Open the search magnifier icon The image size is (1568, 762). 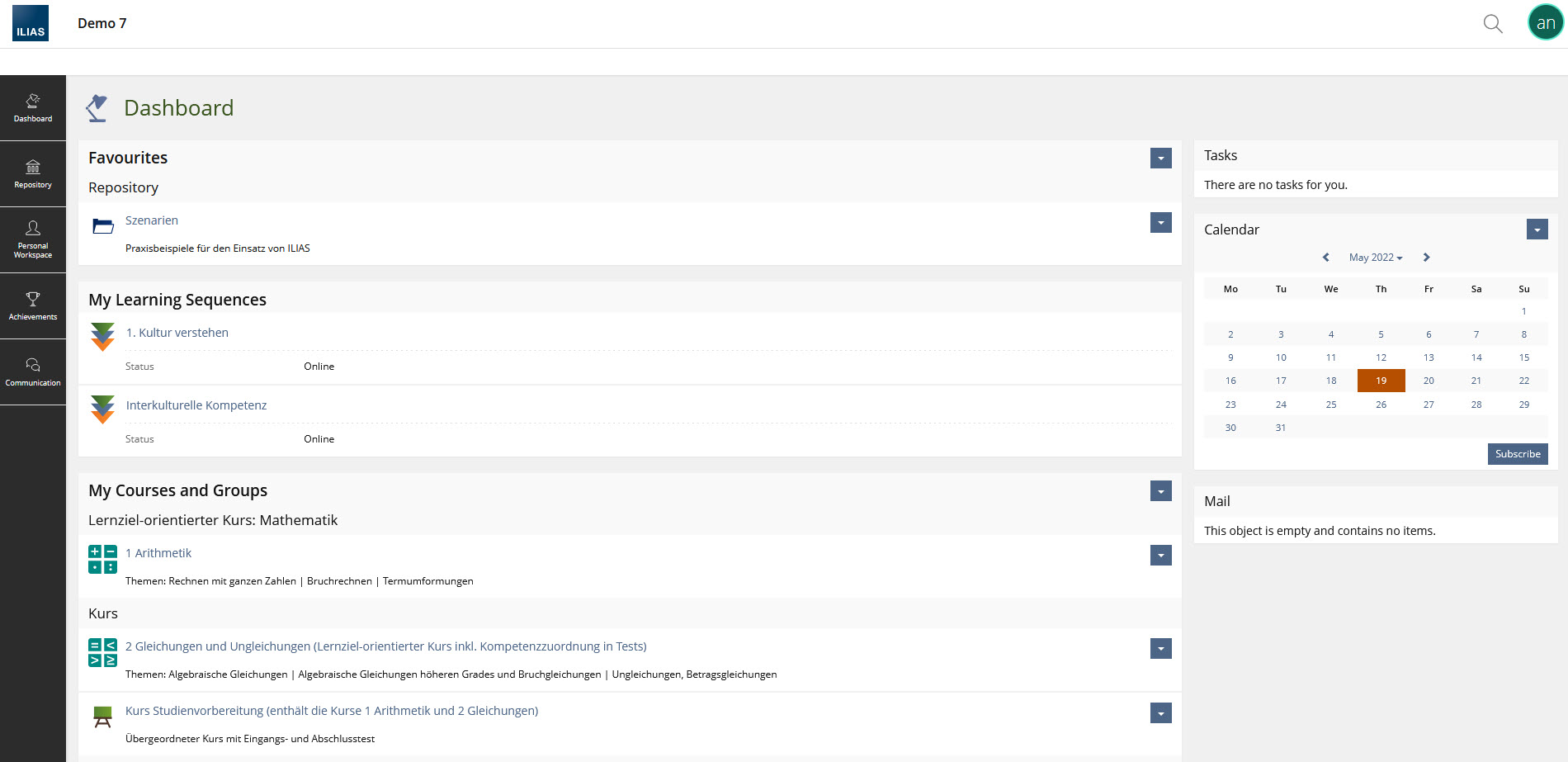(x=1492, y=23)
